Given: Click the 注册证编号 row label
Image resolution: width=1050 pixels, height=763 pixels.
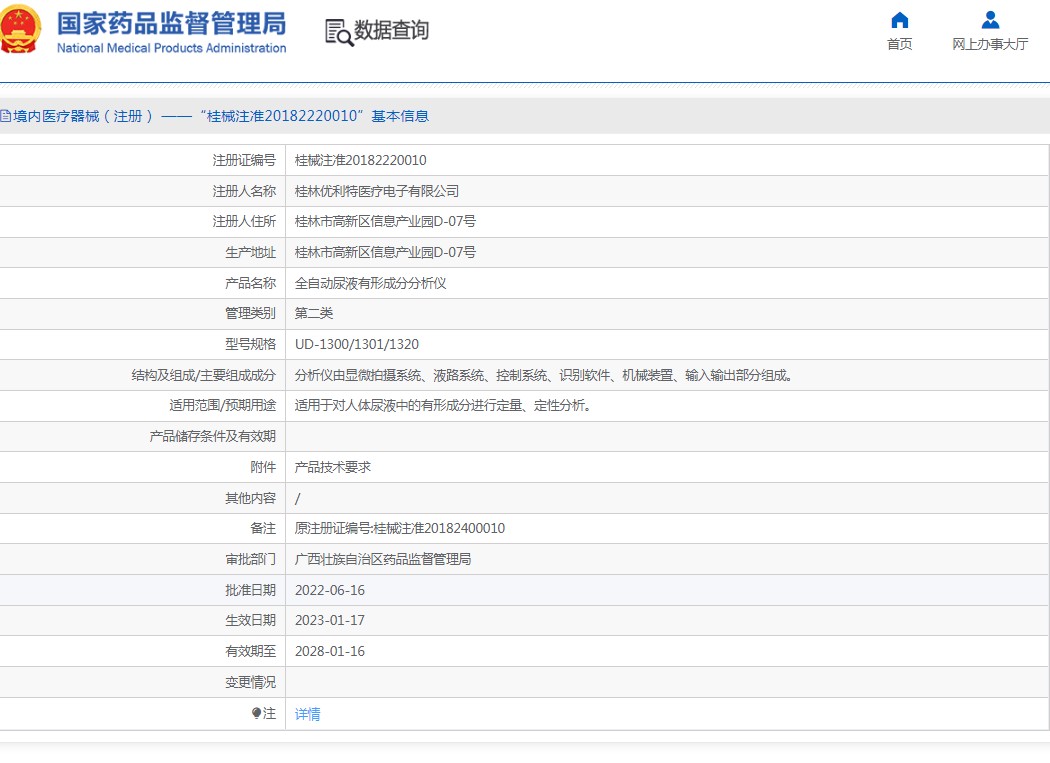Looking at the screenshot, I should coord(244,160).
